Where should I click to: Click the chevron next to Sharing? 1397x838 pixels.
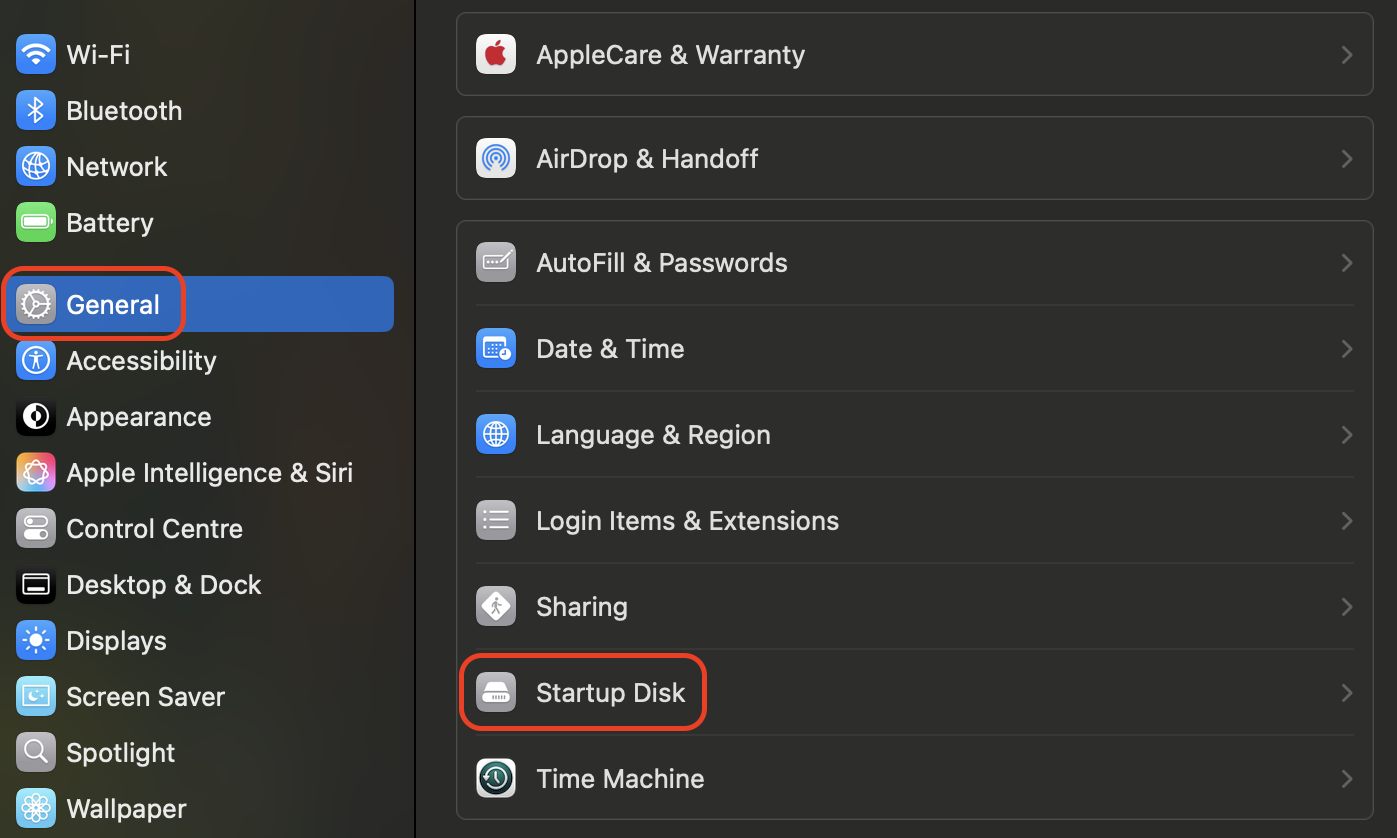[1346, 606]
